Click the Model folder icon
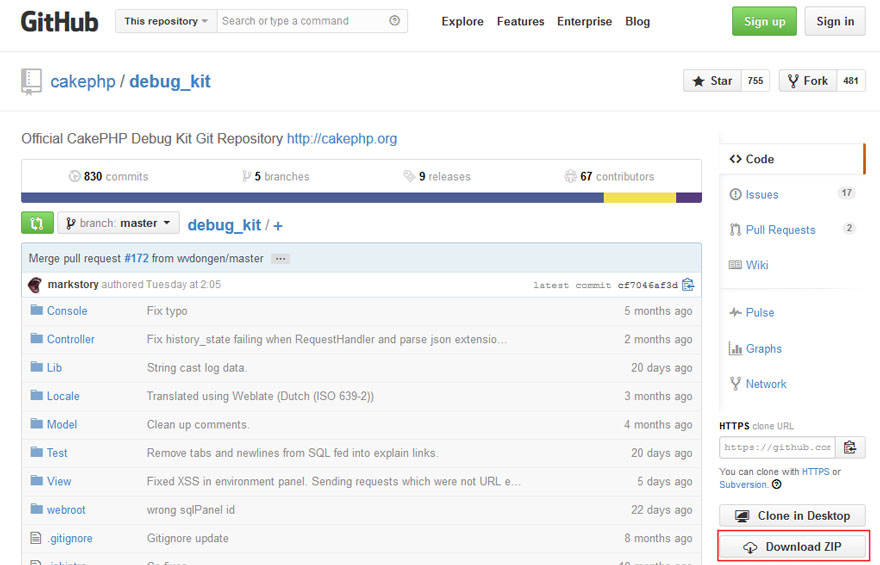Screen dimensions: 880x565 coord(36,424)
